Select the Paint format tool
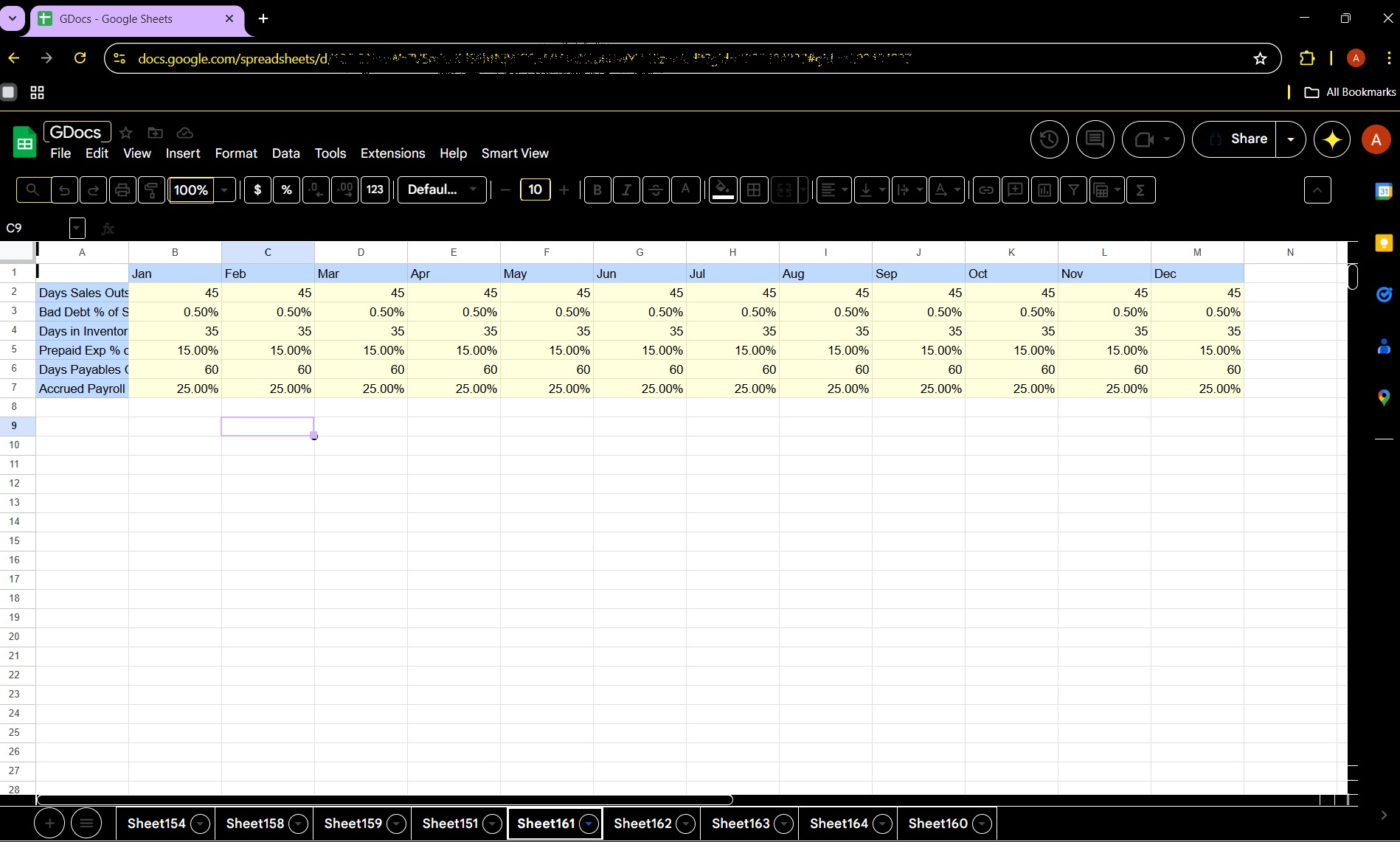This screenshot has height=842, width=1400. click(151, 190)
